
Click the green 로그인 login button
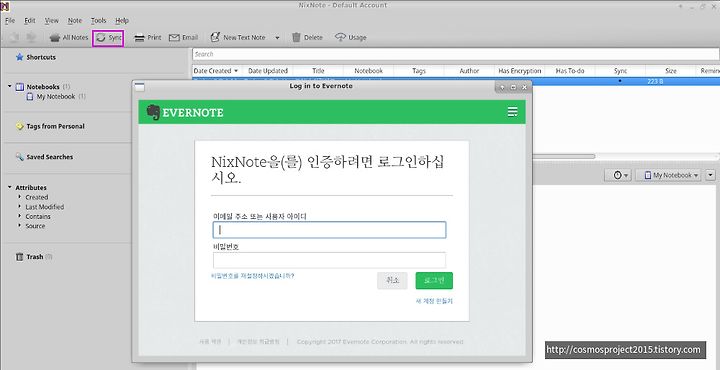click(x=434, y=280)
